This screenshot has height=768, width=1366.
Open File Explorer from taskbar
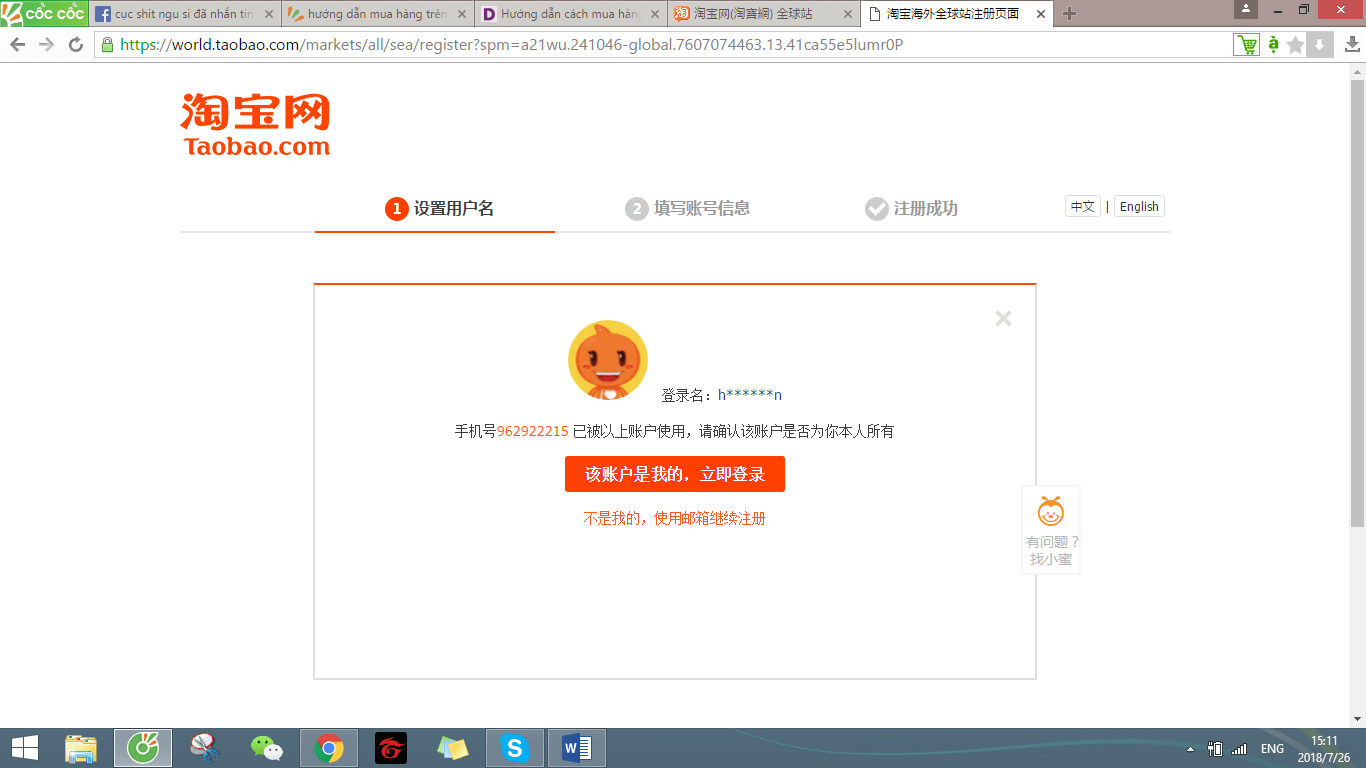point(81,748)
